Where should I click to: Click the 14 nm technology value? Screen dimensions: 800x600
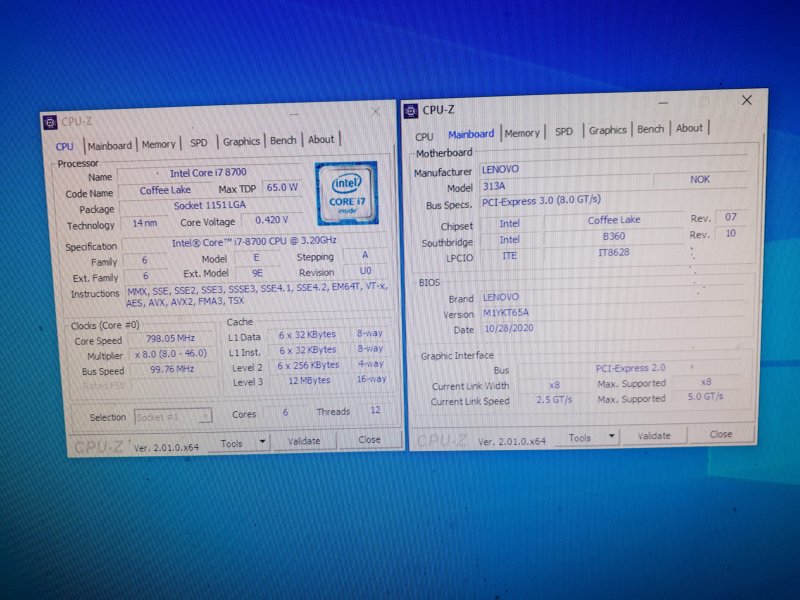point(145,223)
